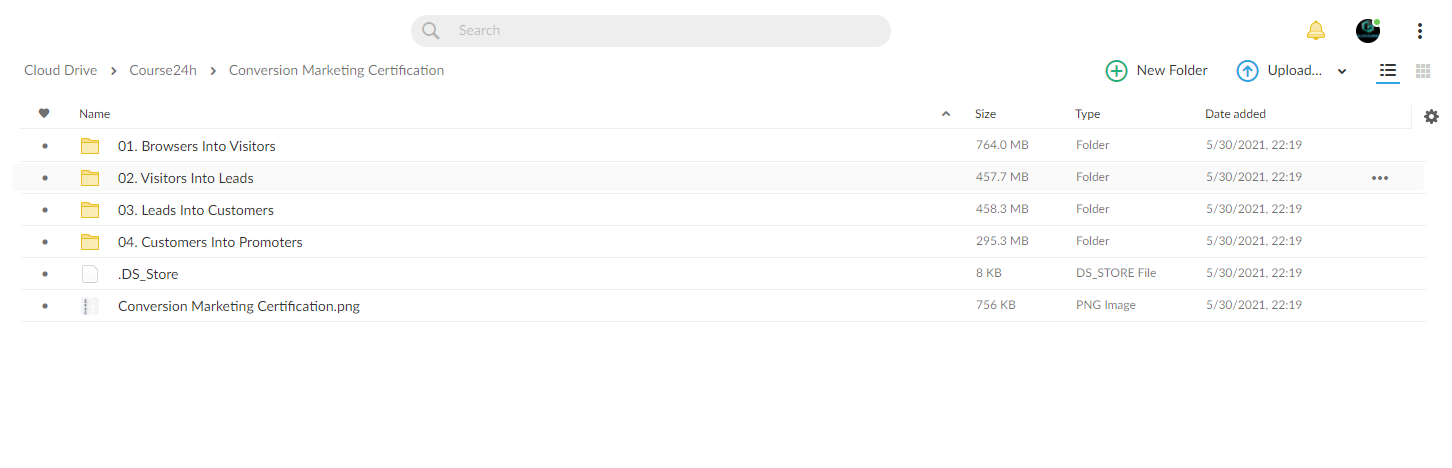
Task: Navigate to Course24h breadcrumb
Action: [x=163, y=70]
